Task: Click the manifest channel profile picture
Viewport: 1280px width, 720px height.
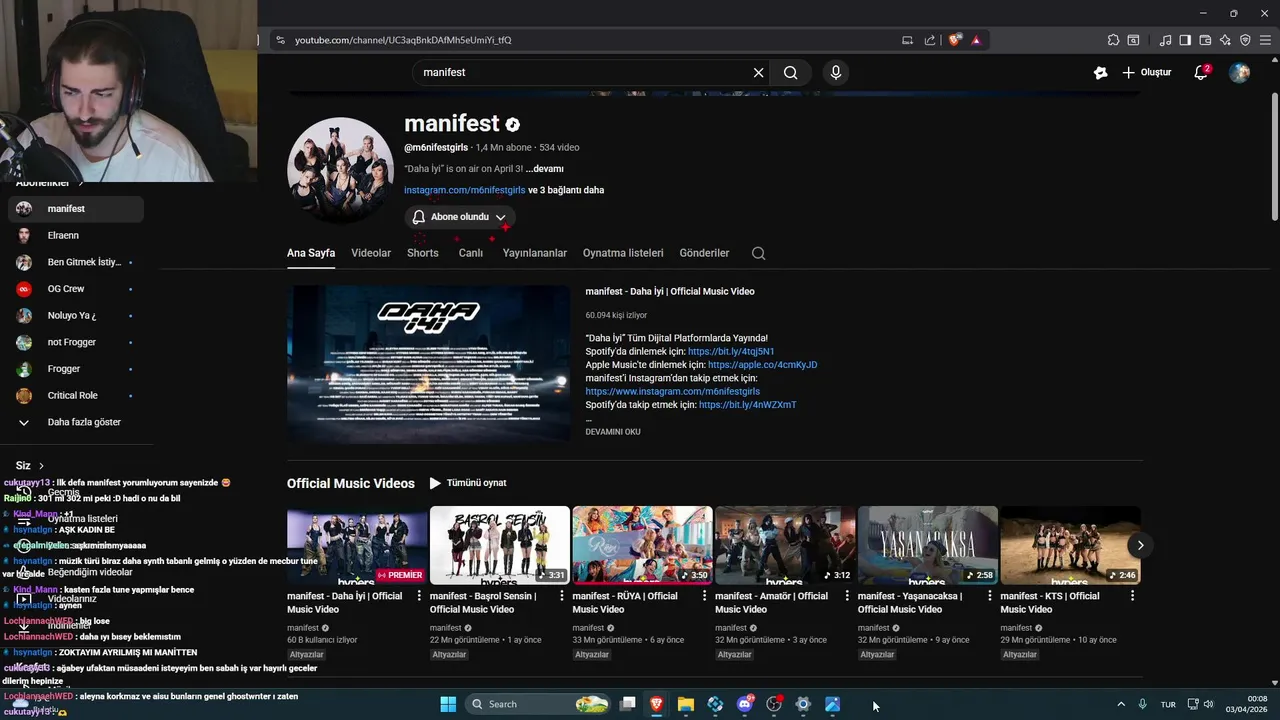Action: pos(340,170)
